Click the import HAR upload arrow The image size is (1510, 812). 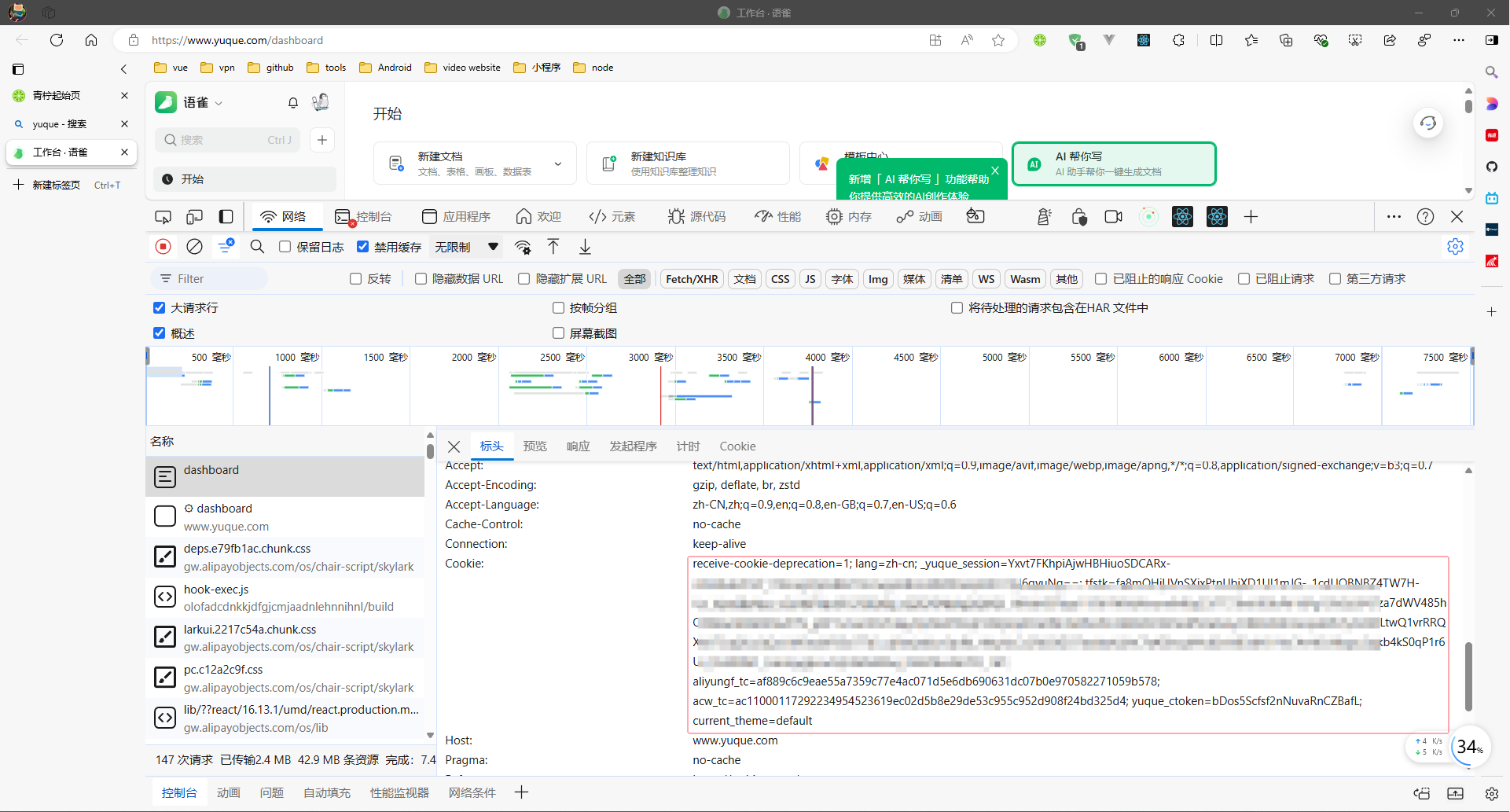point(553,247)
